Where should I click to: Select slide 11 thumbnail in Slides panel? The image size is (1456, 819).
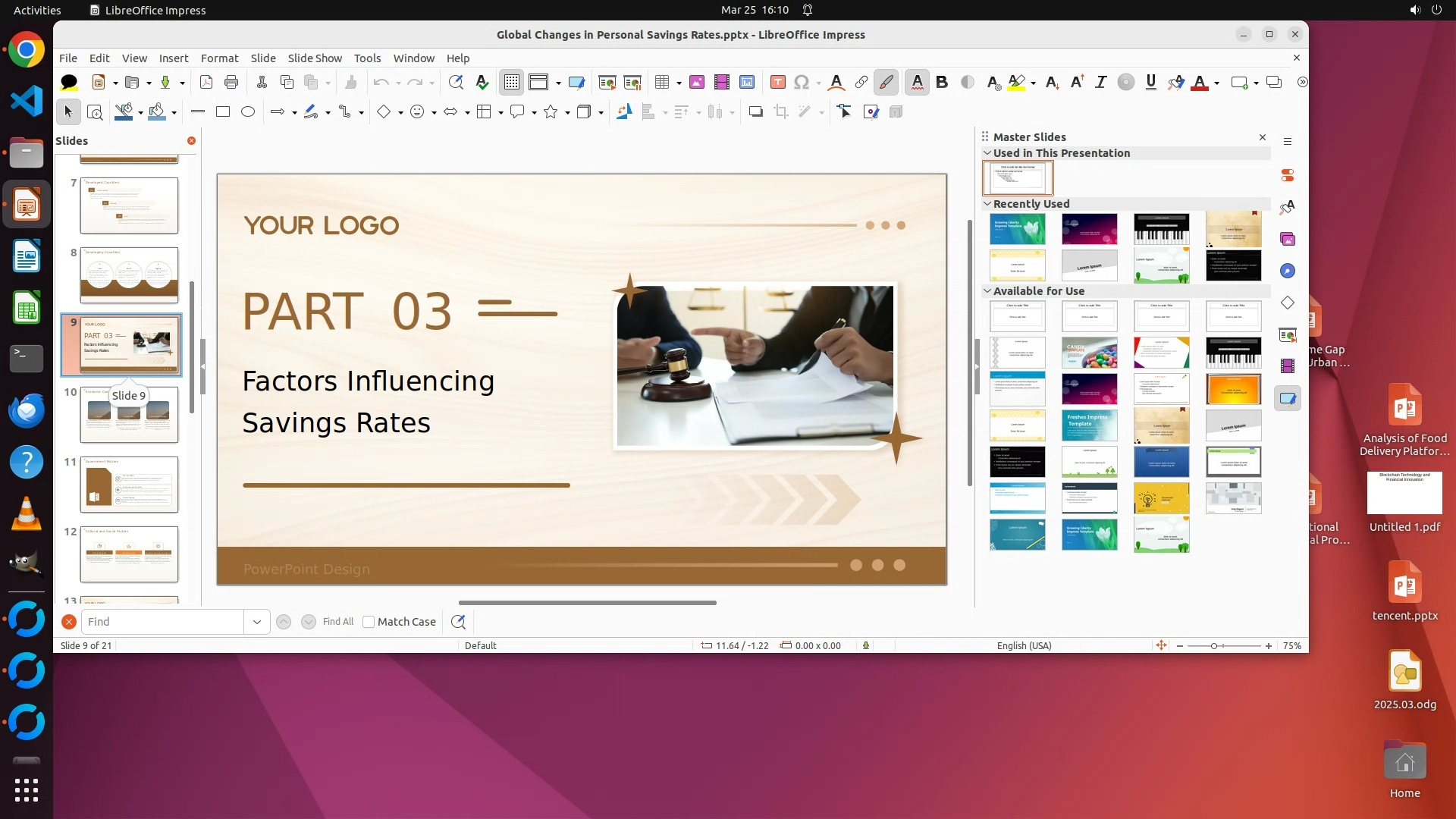click(x=129, y=485)
